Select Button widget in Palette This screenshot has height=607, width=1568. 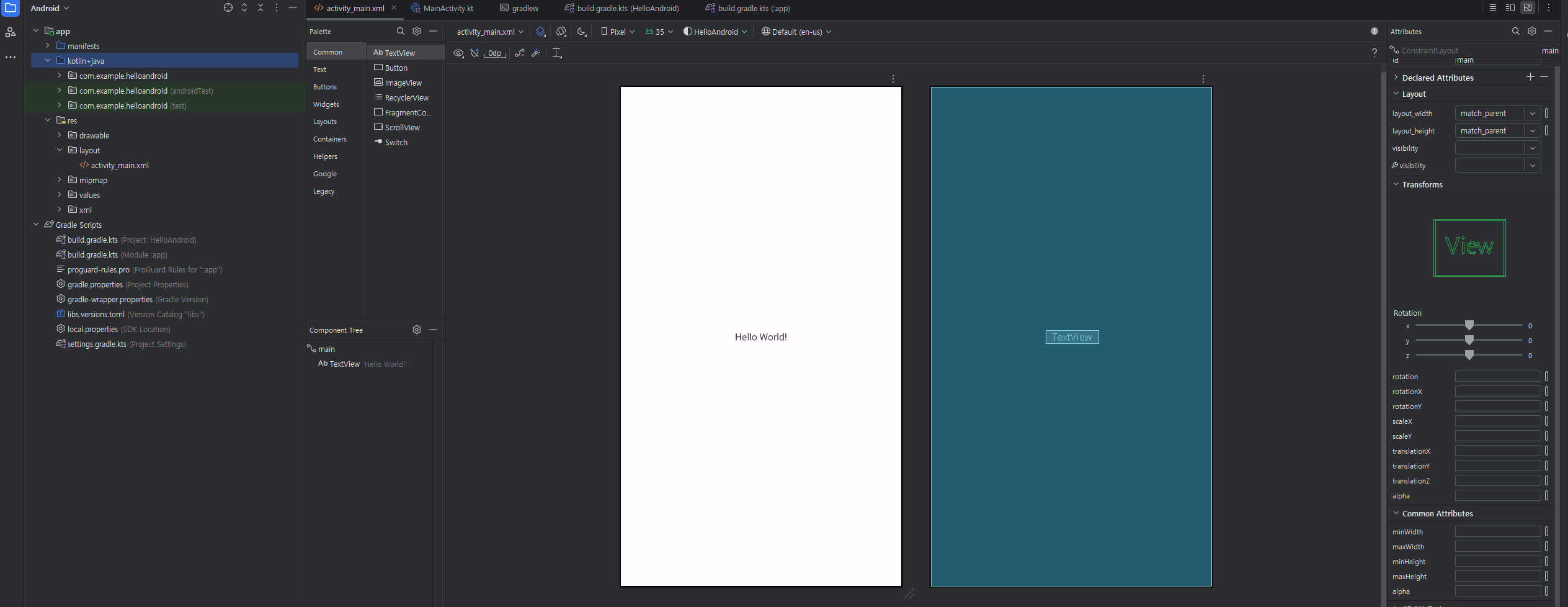pos(406,68)
